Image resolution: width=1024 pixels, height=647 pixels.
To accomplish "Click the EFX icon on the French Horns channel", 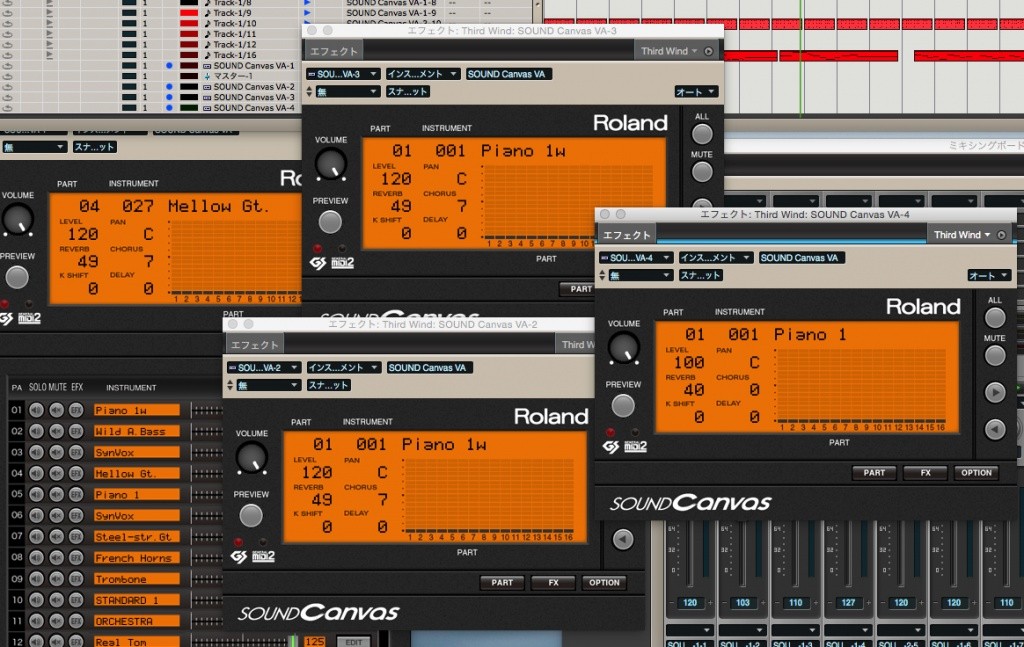I will click(75, 555).
